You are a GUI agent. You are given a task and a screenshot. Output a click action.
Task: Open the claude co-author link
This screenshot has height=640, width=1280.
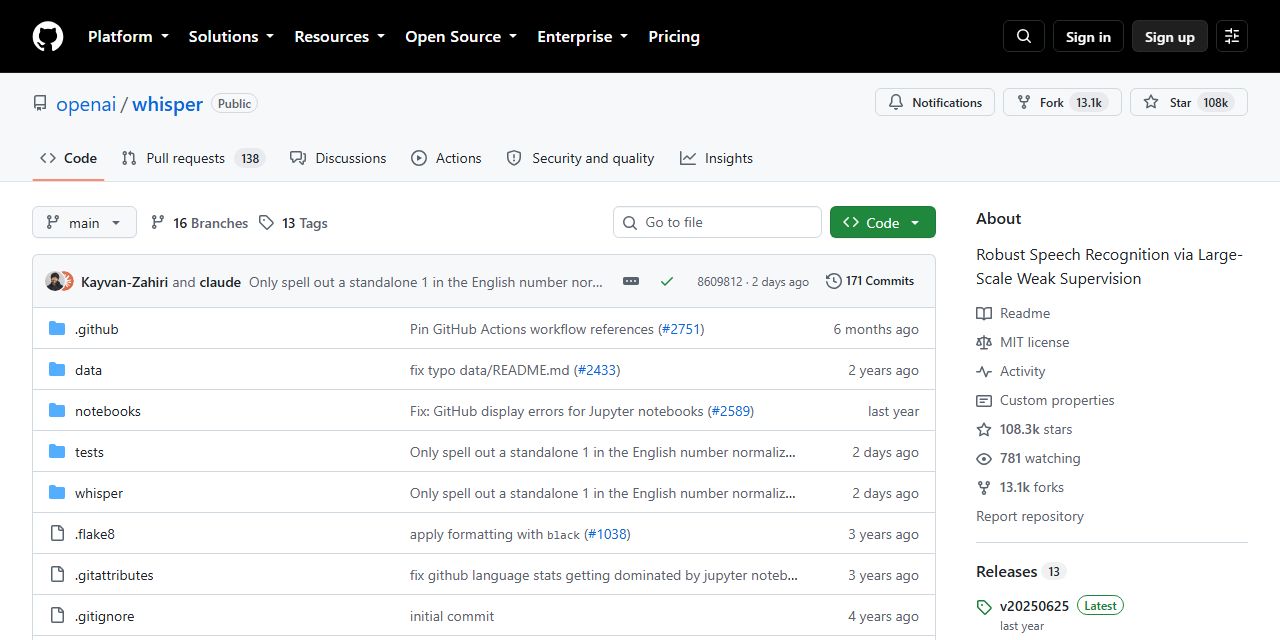click(220, 282)
